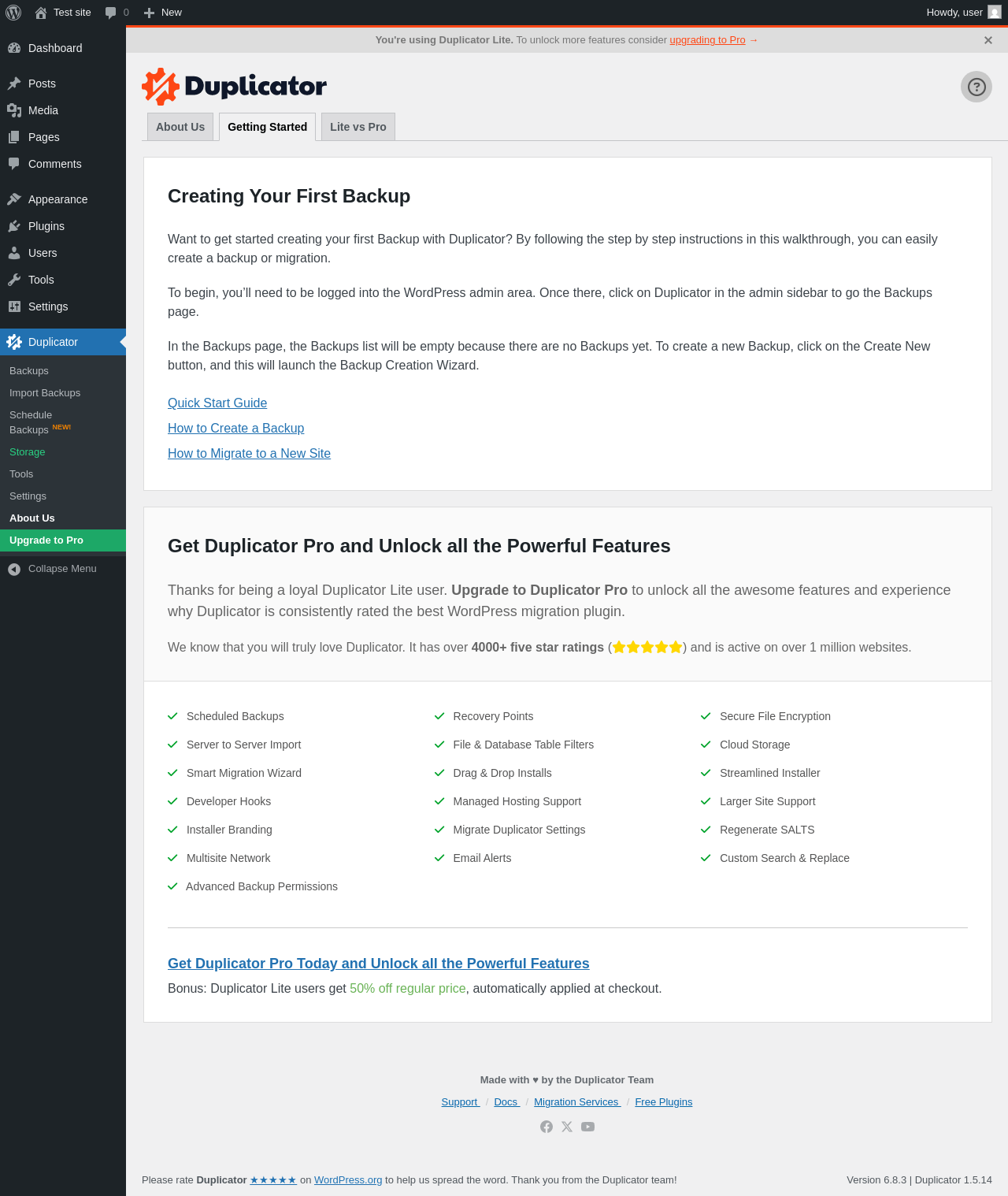Open the WordPress logo menu

[13, 13]
